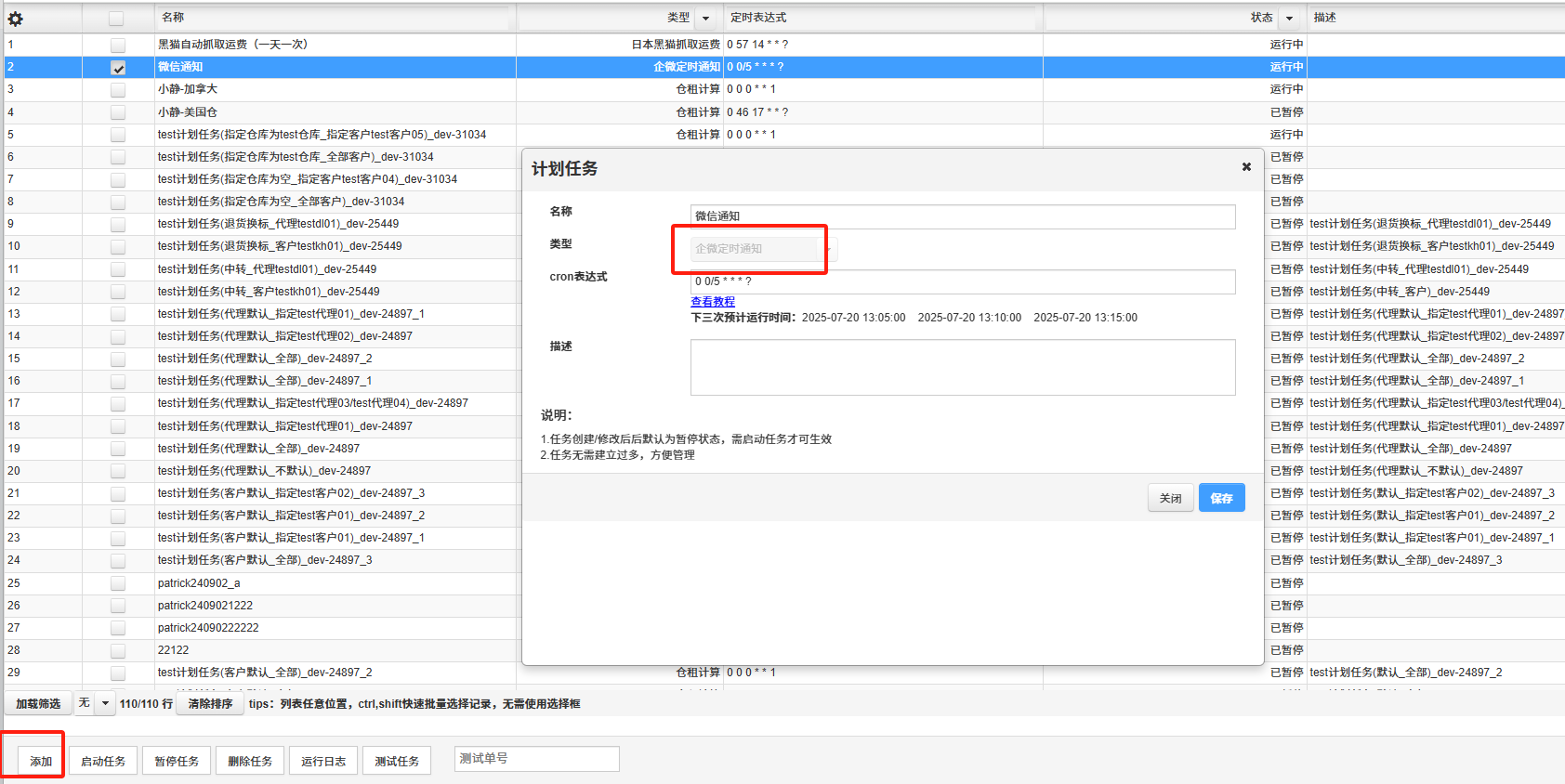Image resolution: width=1565 pixels, height=784 pixels.
Task: Close the 计划任务 dialog with X icon
Action: click(1246, 167)
